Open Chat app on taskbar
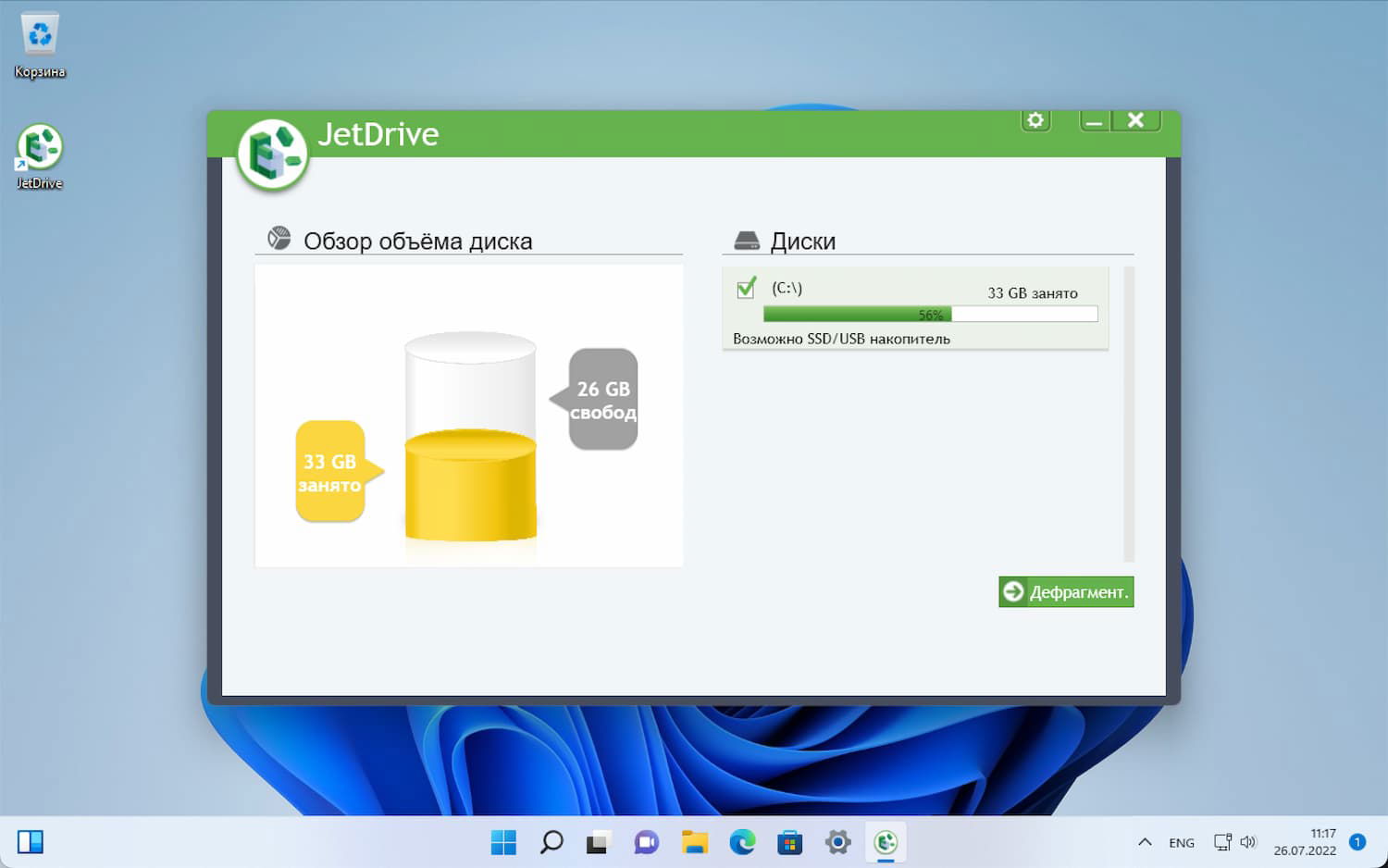 [x=646, y=842]
